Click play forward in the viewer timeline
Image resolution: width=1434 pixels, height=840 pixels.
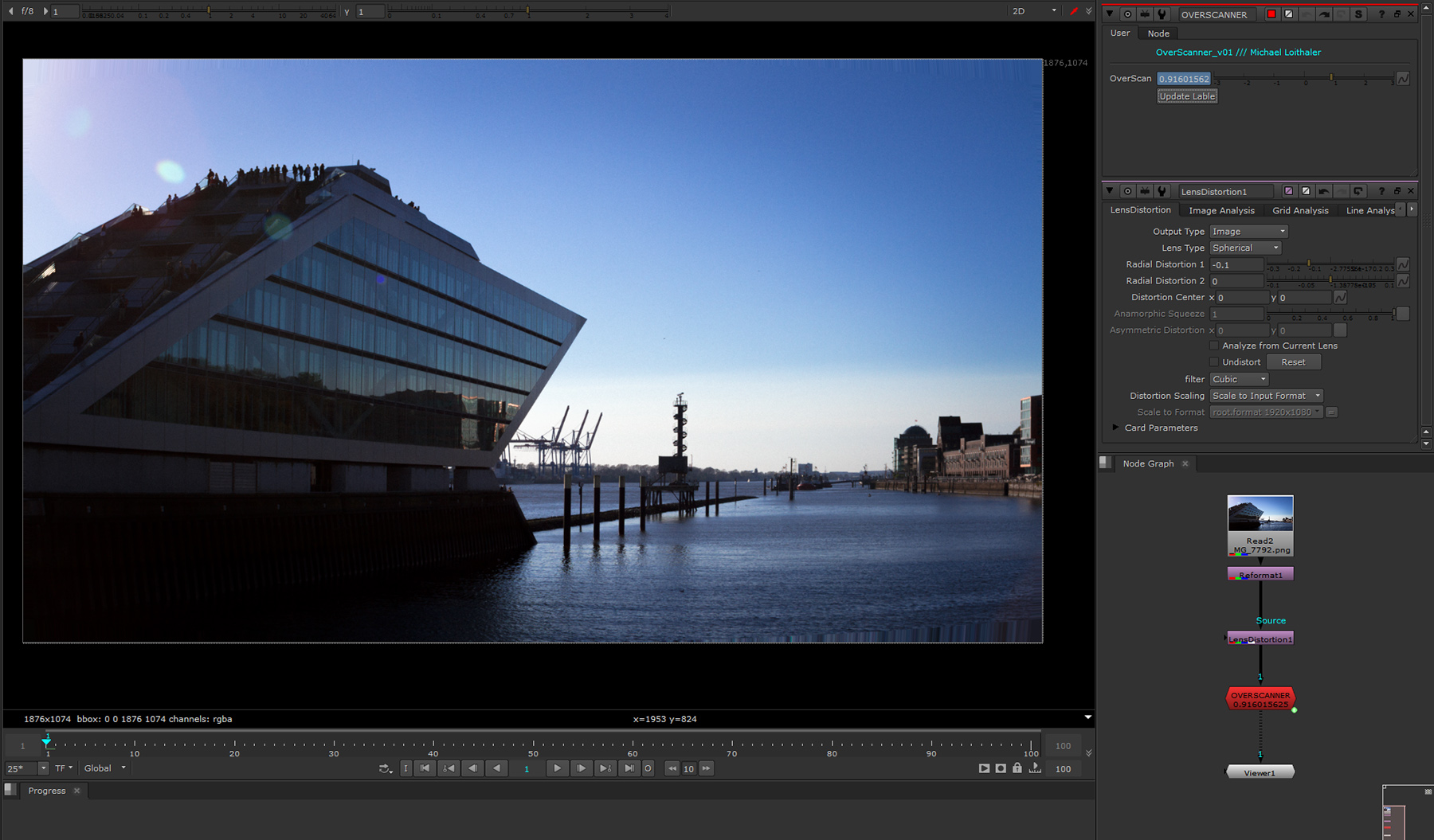pyautogui.click(x=557, y=768)
